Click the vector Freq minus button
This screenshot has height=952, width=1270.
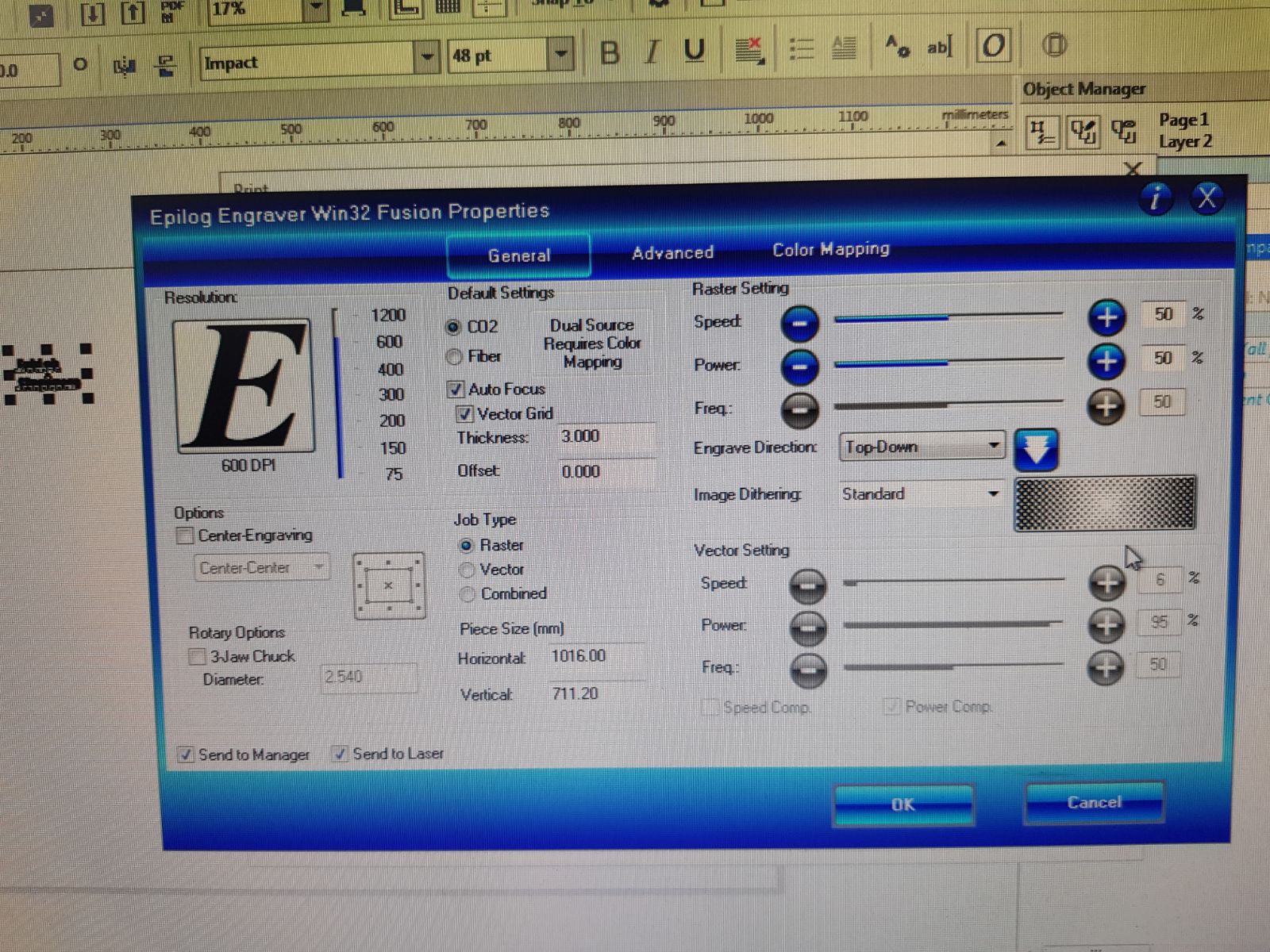[808, 670]
